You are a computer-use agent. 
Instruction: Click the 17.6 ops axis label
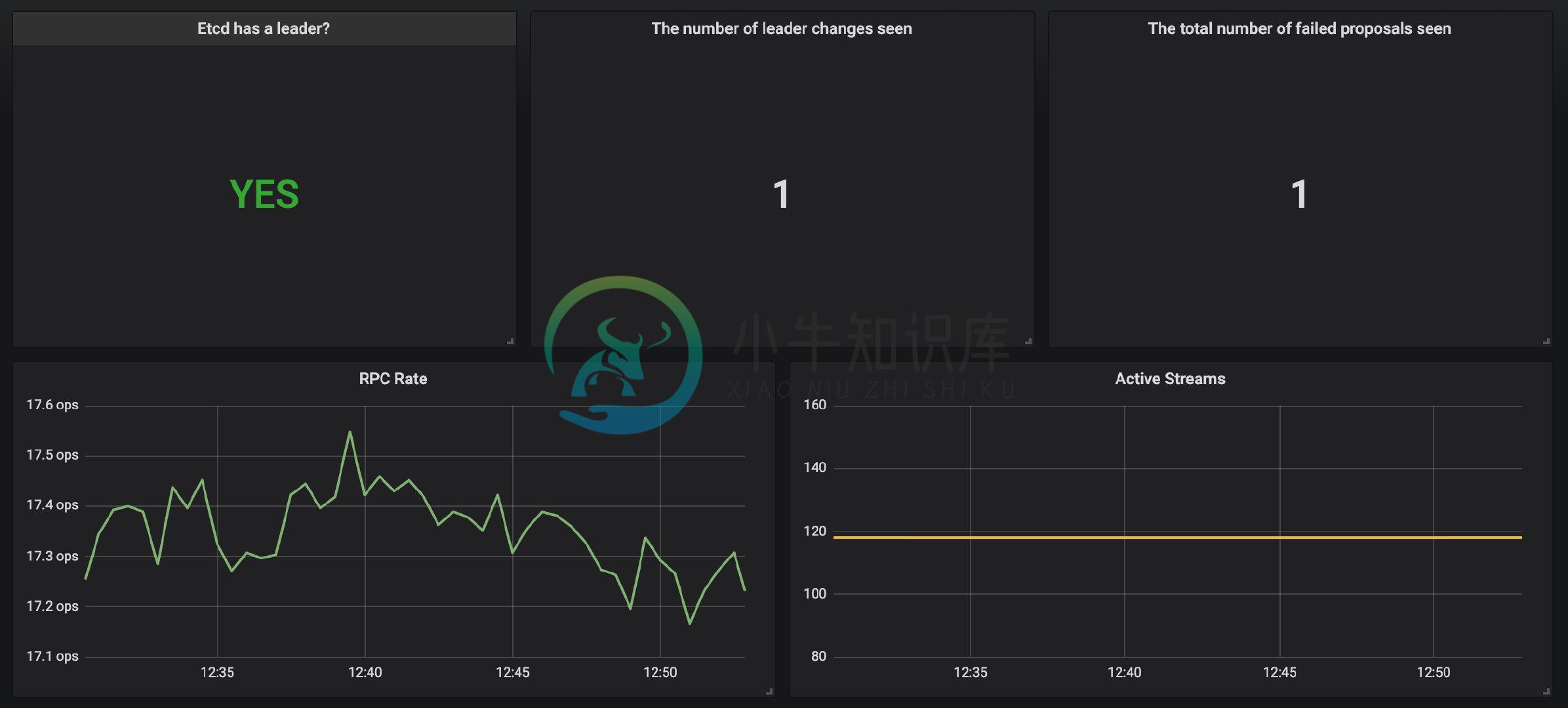52,405
